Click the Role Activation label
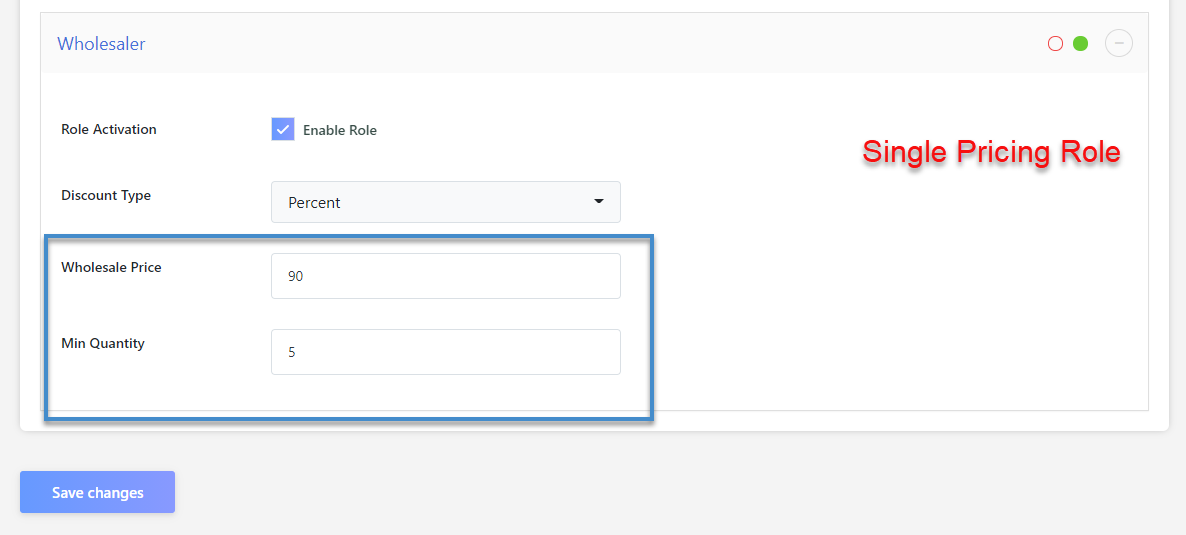Image resolution: width=1186 pixels, height=535 pixels. (109, 129)
